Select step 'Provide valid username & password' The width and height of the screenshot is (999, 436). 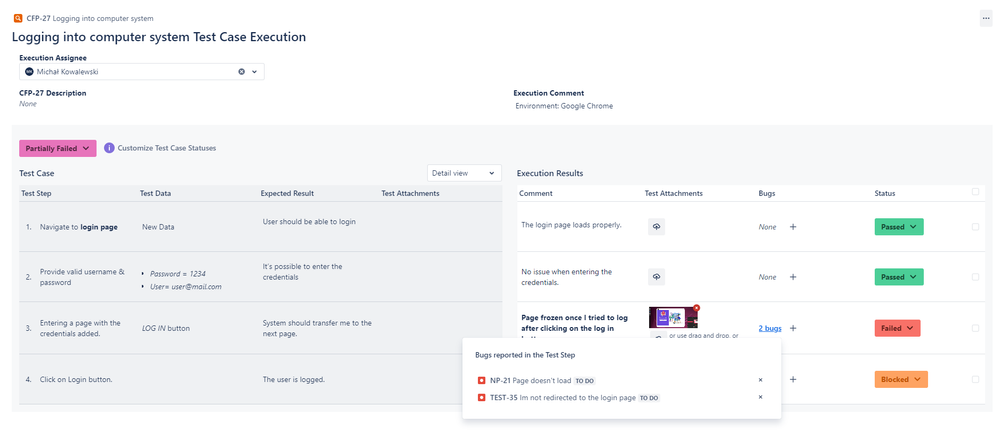80,277
